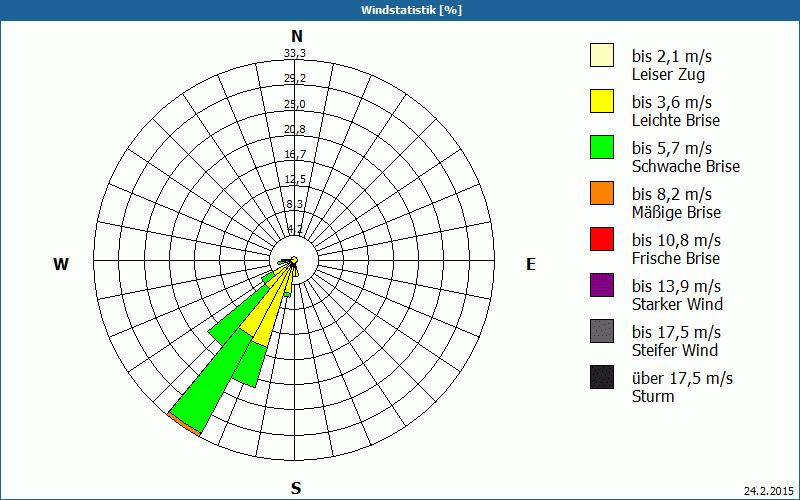Click the 'Steifer Wind' legend label
800x500 pixels.
(x=674, y=350)
